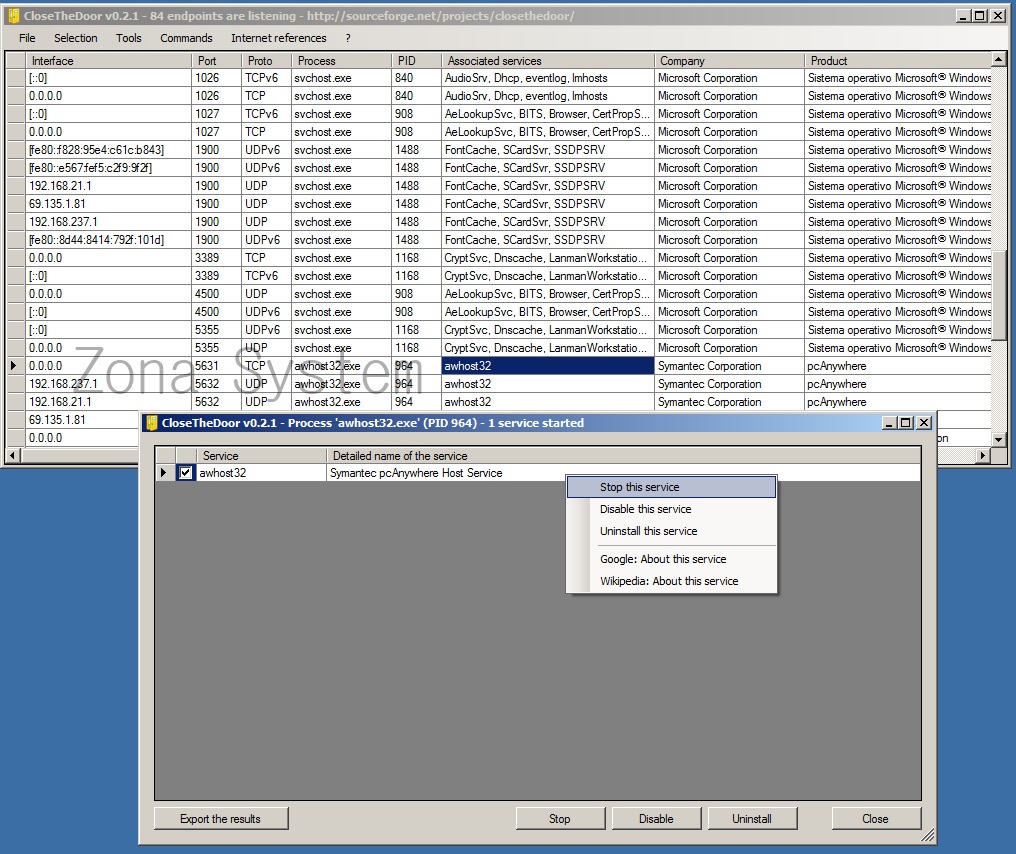Screen dimensions: 1016x854
Task: Minimize the CloseTheDoor main window
Action: click(964, 16)
